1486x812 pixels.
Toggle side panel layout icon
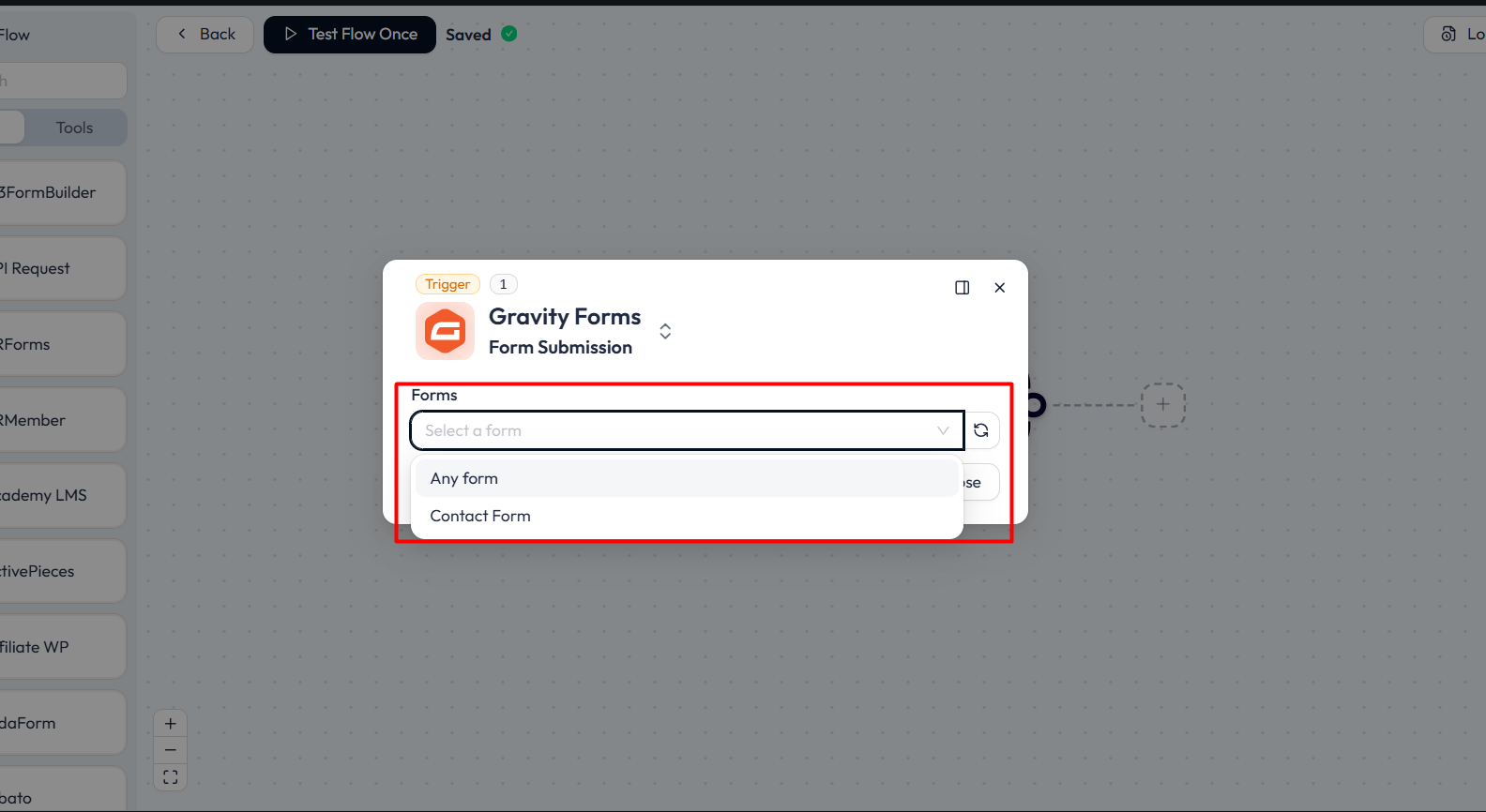962,288
